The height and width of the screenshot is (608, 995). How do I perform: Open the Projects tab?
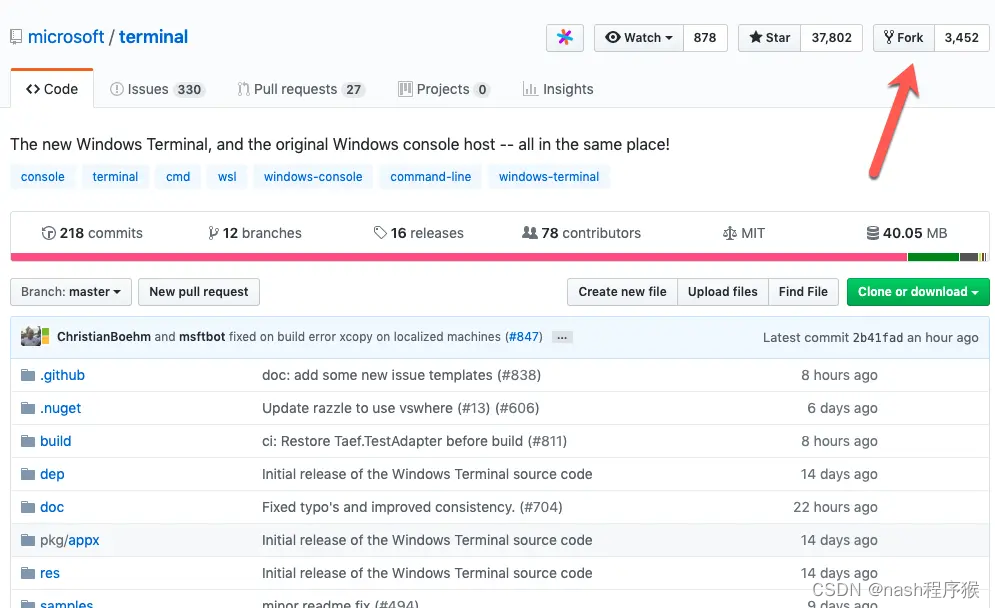click(x=444, y=89)
